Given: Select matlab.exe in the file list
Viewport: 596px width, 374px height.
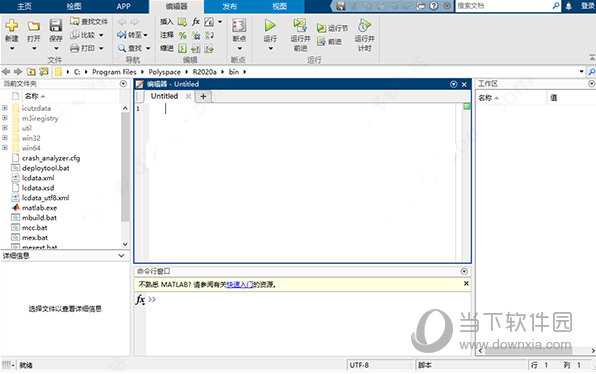Looking at the screenshot, I should [40, 208].
